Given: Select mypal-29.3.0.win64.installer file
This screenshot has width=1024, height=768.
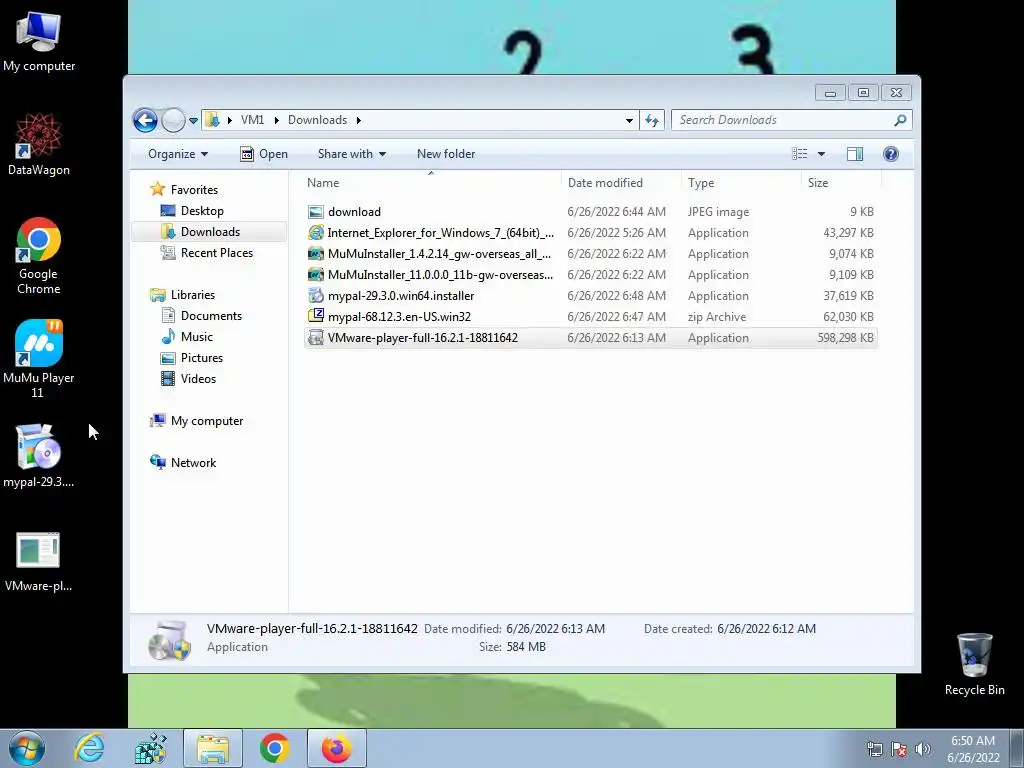Looking at the screenshot, I should tap(590, 295).
